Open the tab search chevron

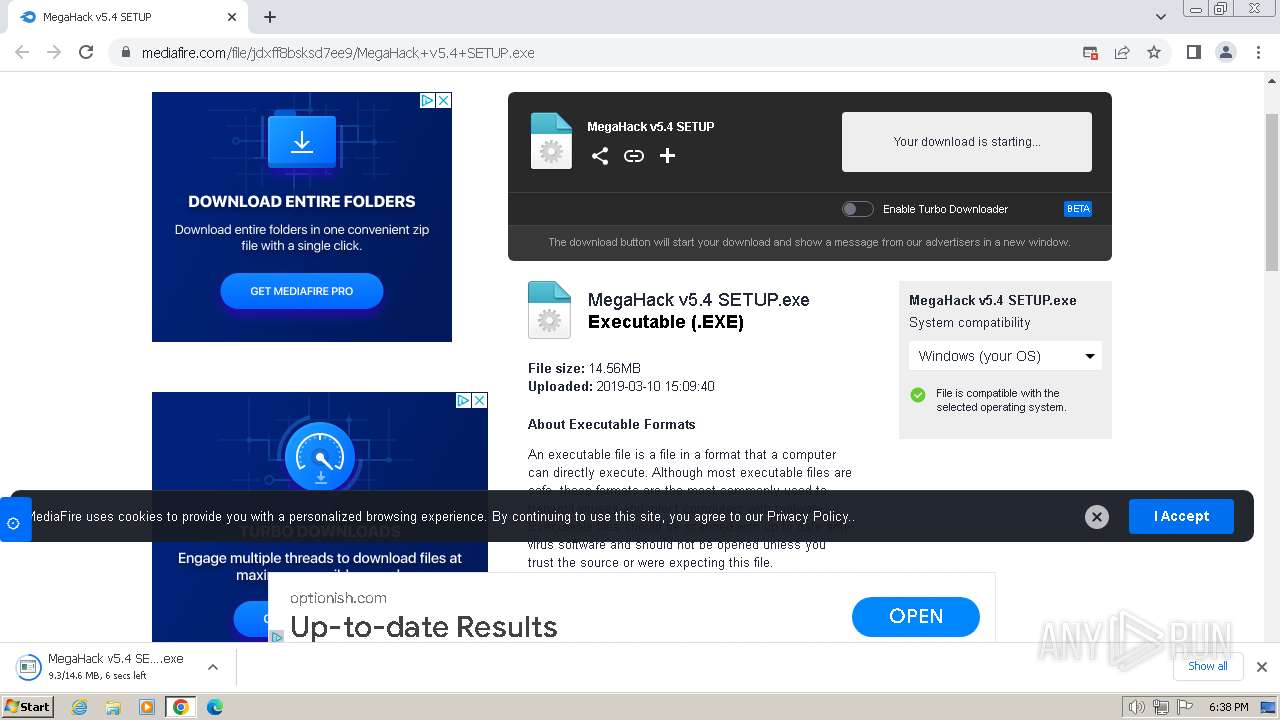[x=1161, y=17]
